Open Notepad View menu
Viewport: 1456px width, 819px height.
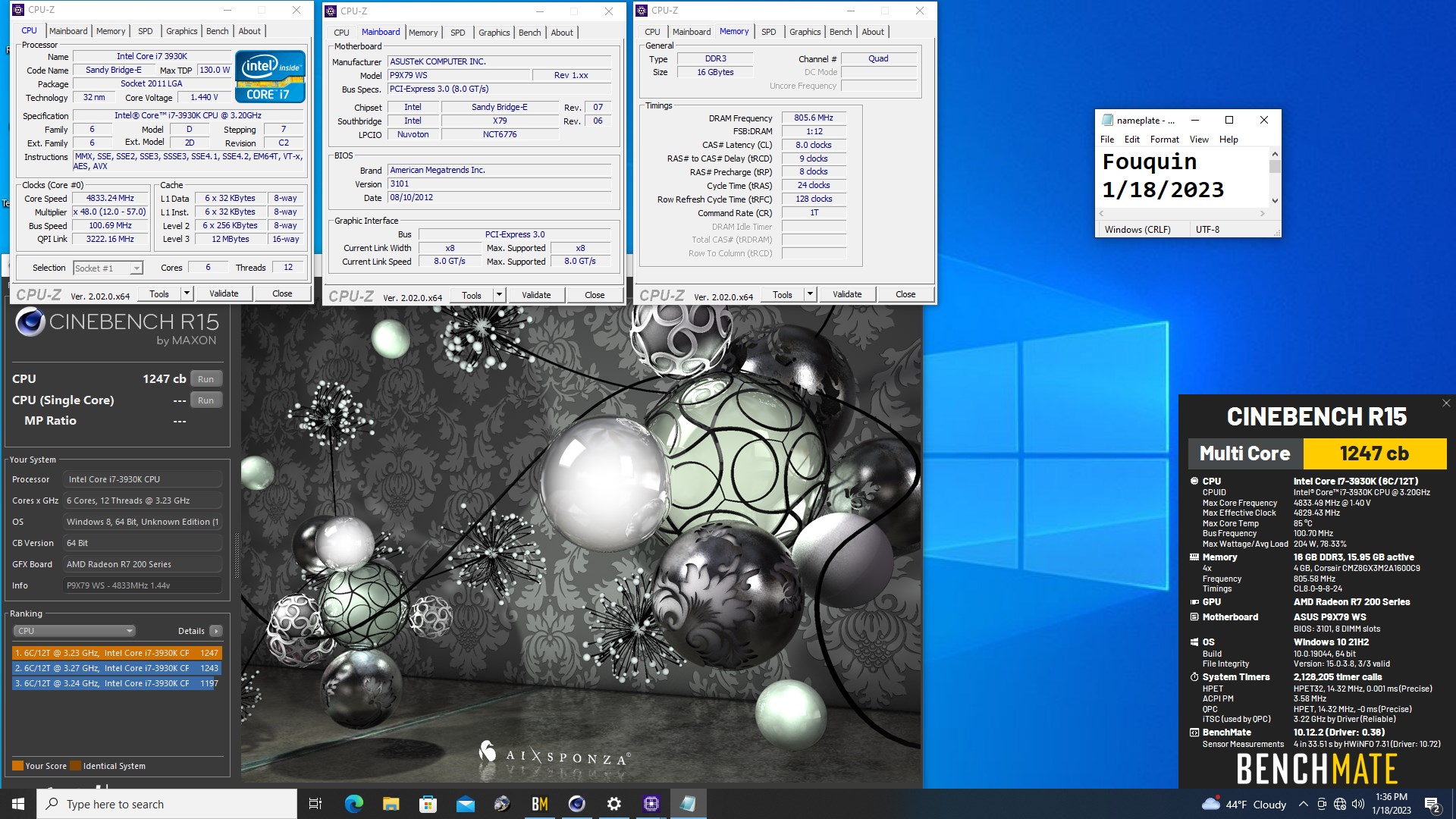coord(1199,140)
